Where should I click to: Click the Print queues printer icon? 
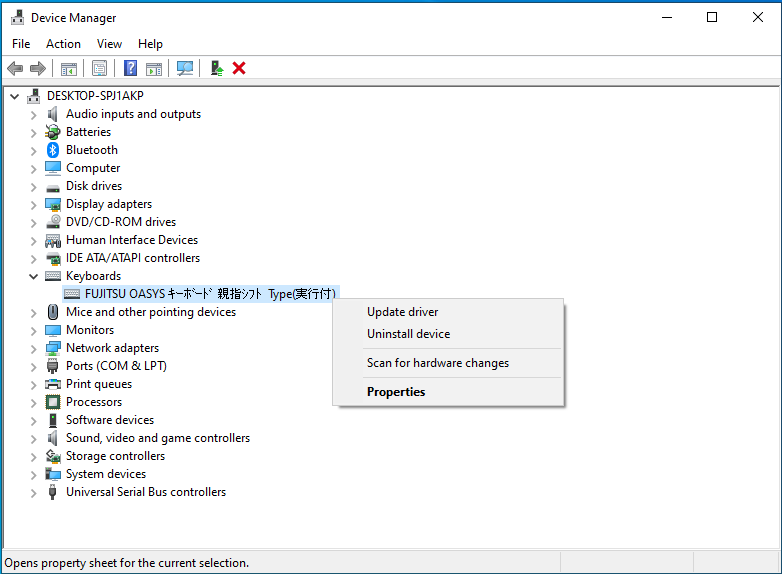(x=53, y=384)
